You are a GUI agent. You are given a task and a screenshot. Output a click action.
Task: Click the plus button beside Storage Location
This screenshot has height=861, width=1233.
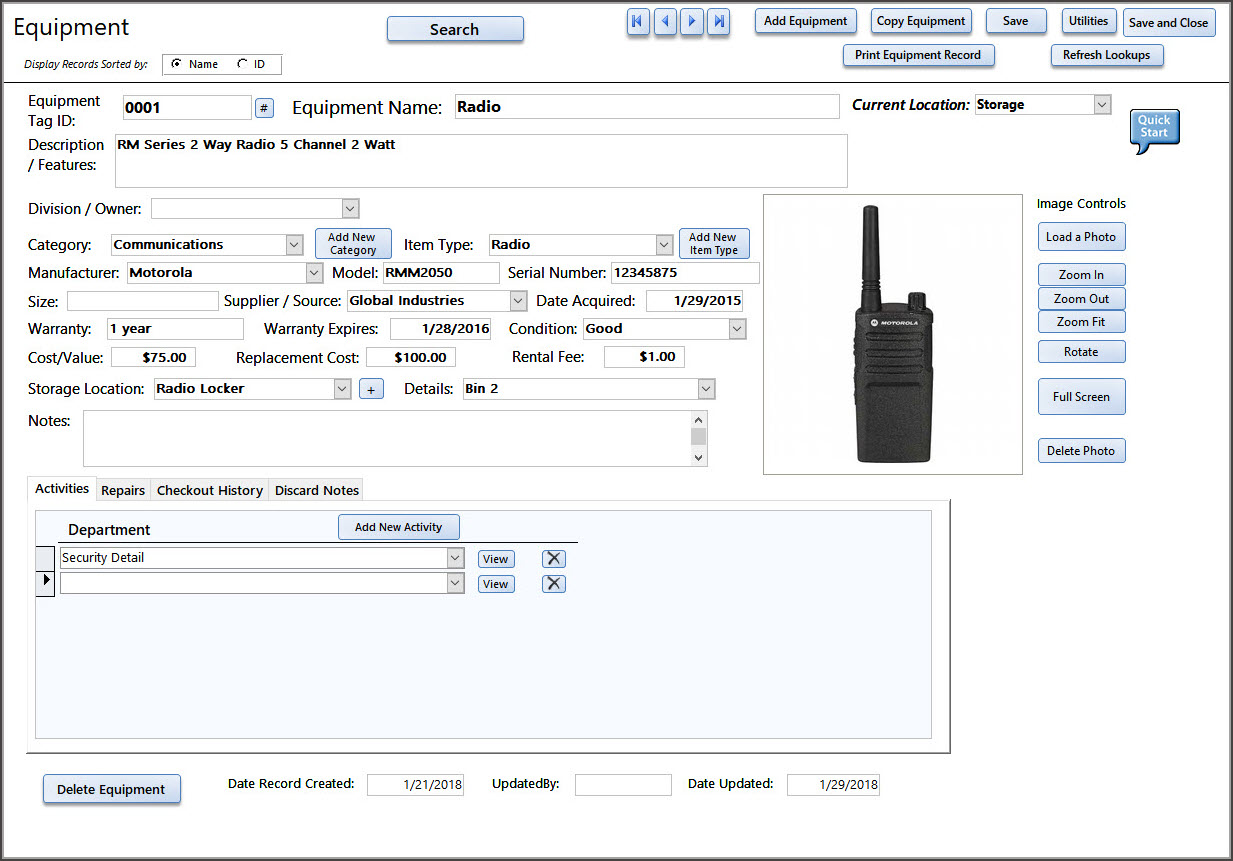pos(370,390)
